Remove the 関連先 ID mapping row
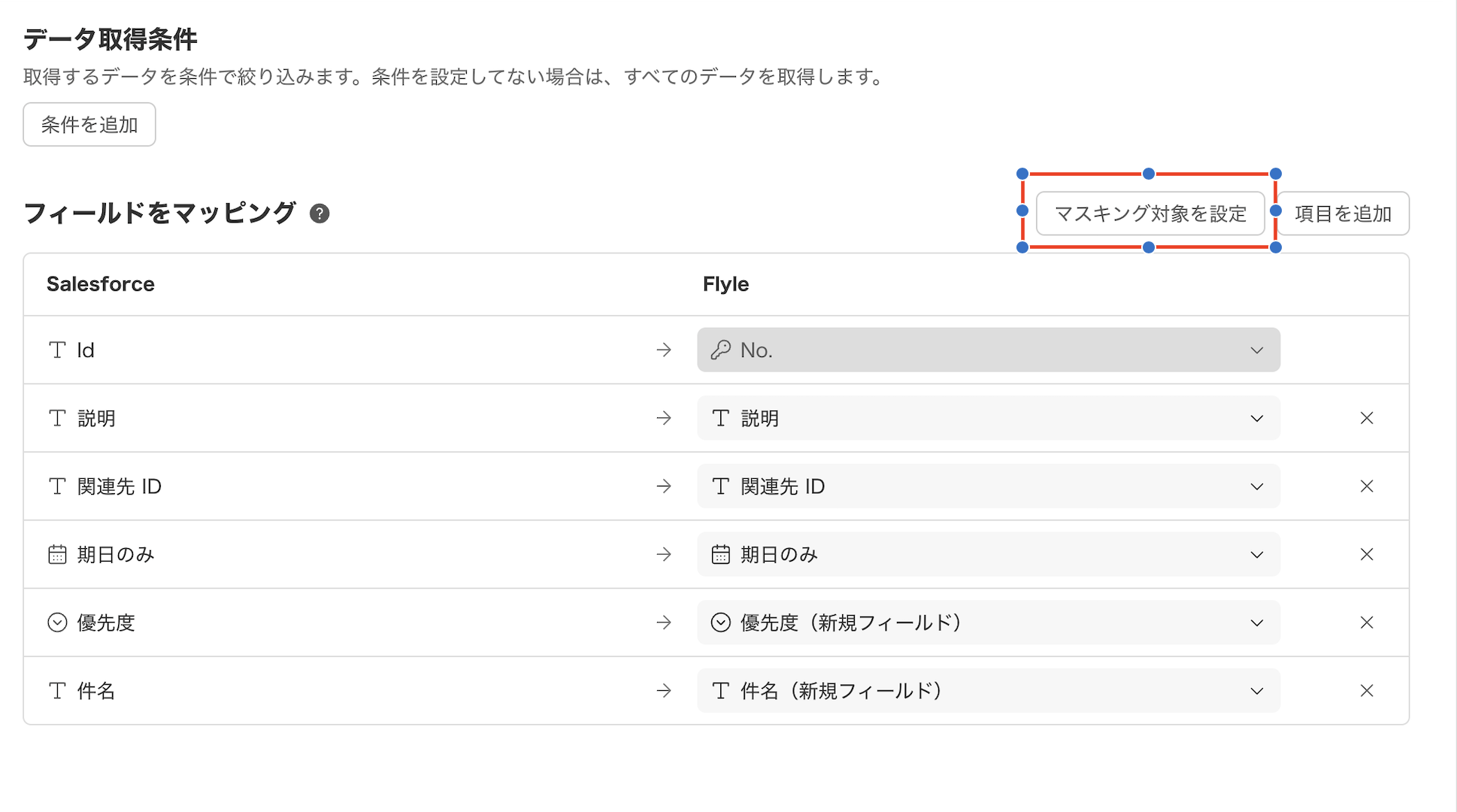This screenshot has height=812, width=1457. click(1366, 486)
